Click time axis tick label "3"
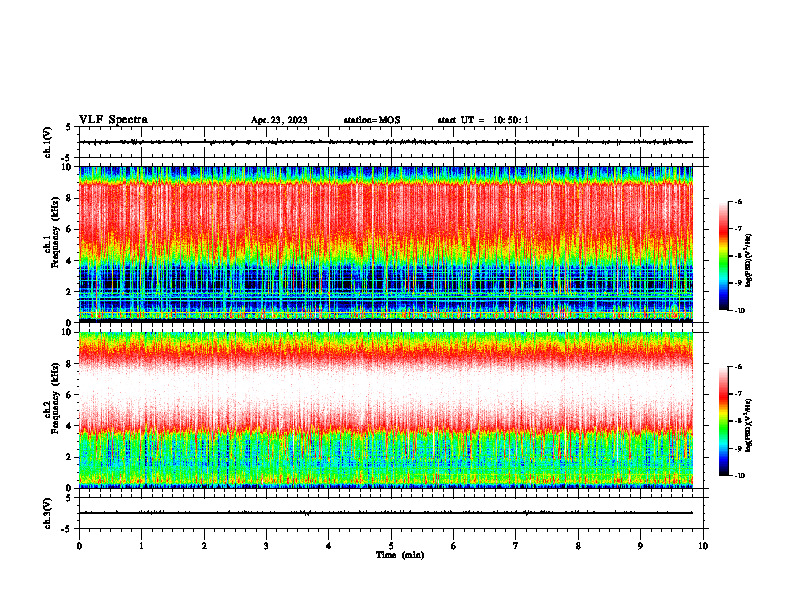The image size is (792, 612). point(266,546)
